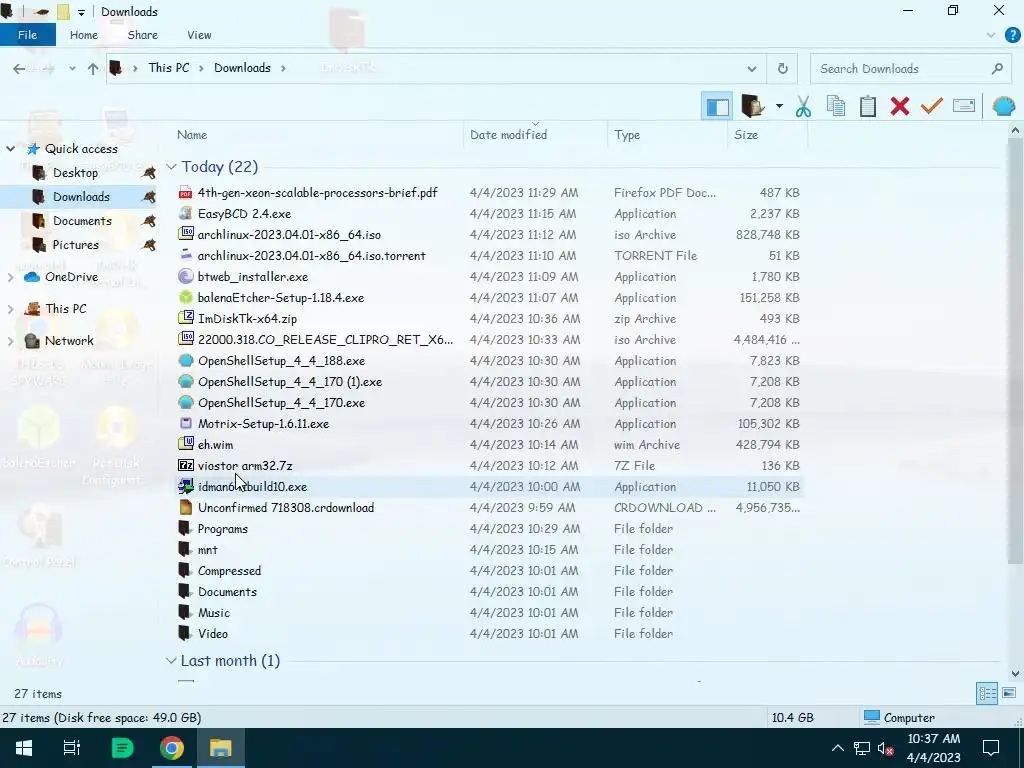Click the blue shell Classic Explorer settings icon

(x=1004, y=106)
